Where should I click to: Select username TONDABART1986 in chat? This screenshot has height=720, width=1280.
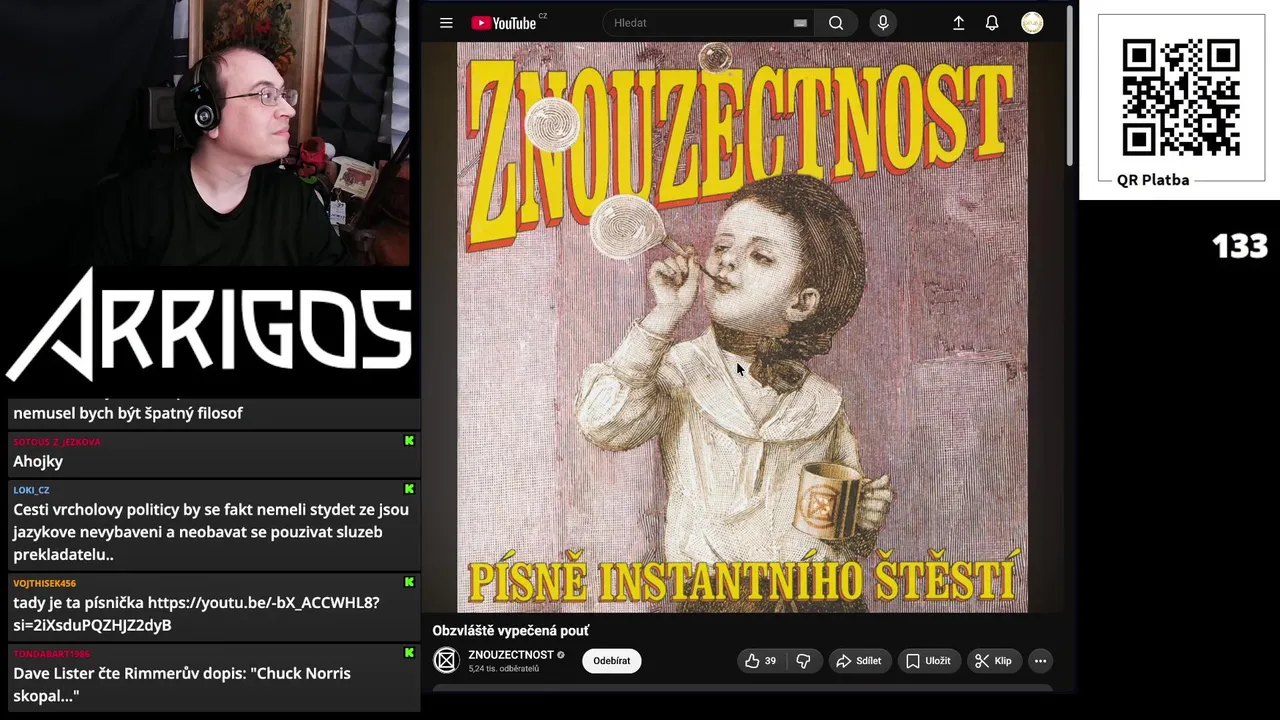[x=51, y=654]
